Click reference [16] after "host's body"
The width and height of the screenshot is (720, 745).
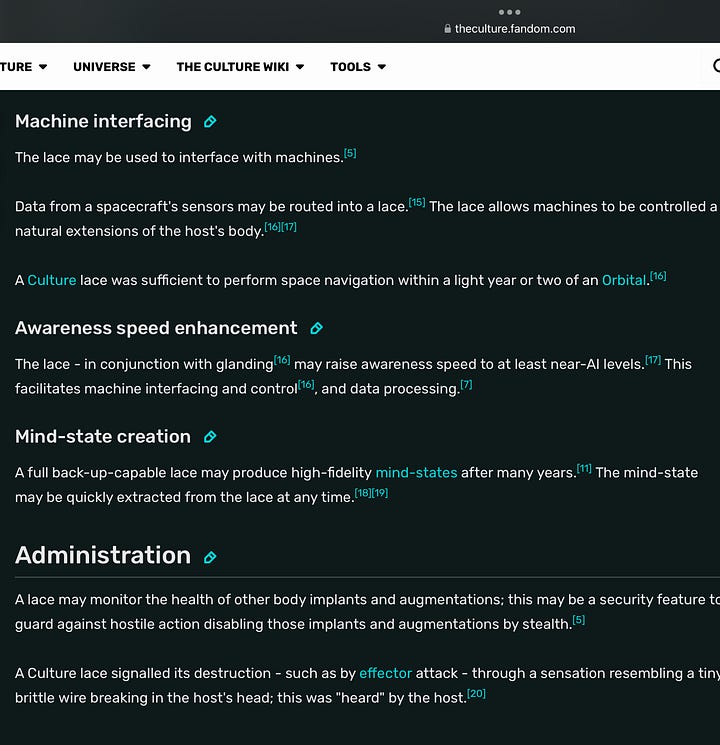[x=272, y=227]
